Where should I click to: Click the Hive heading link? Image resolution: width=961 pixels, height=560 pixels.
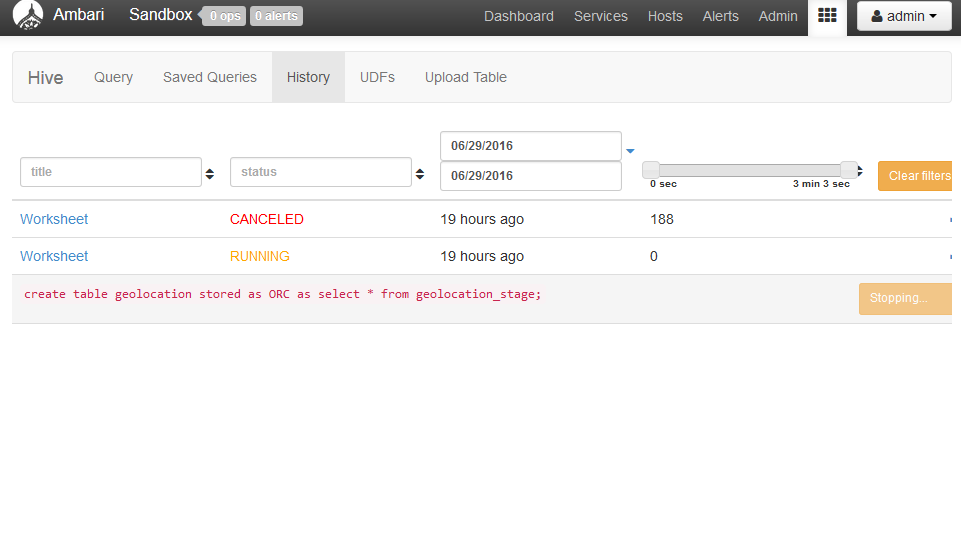(45, 78)
